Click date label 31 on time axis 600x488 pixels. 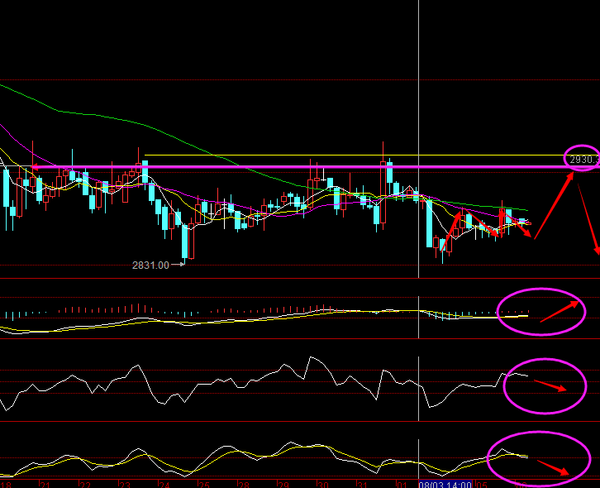(x=363, y=485)
